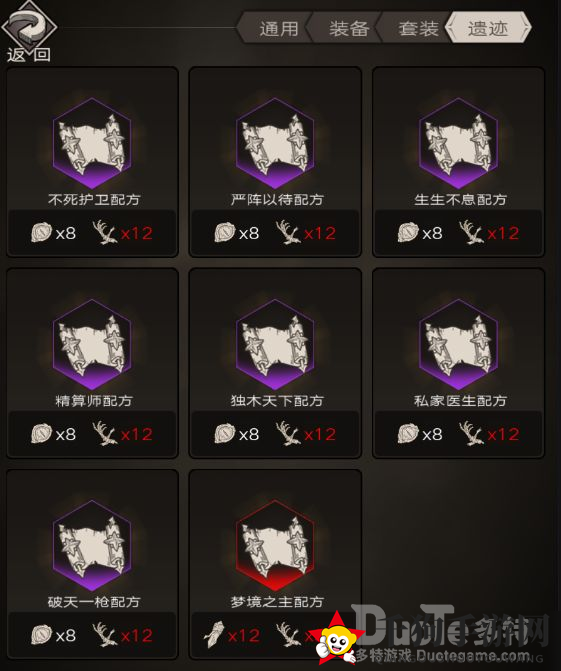Click the 私家医生配方 name label
The width and height of the screenshot is (561, 671).
(x=460, y=401)
